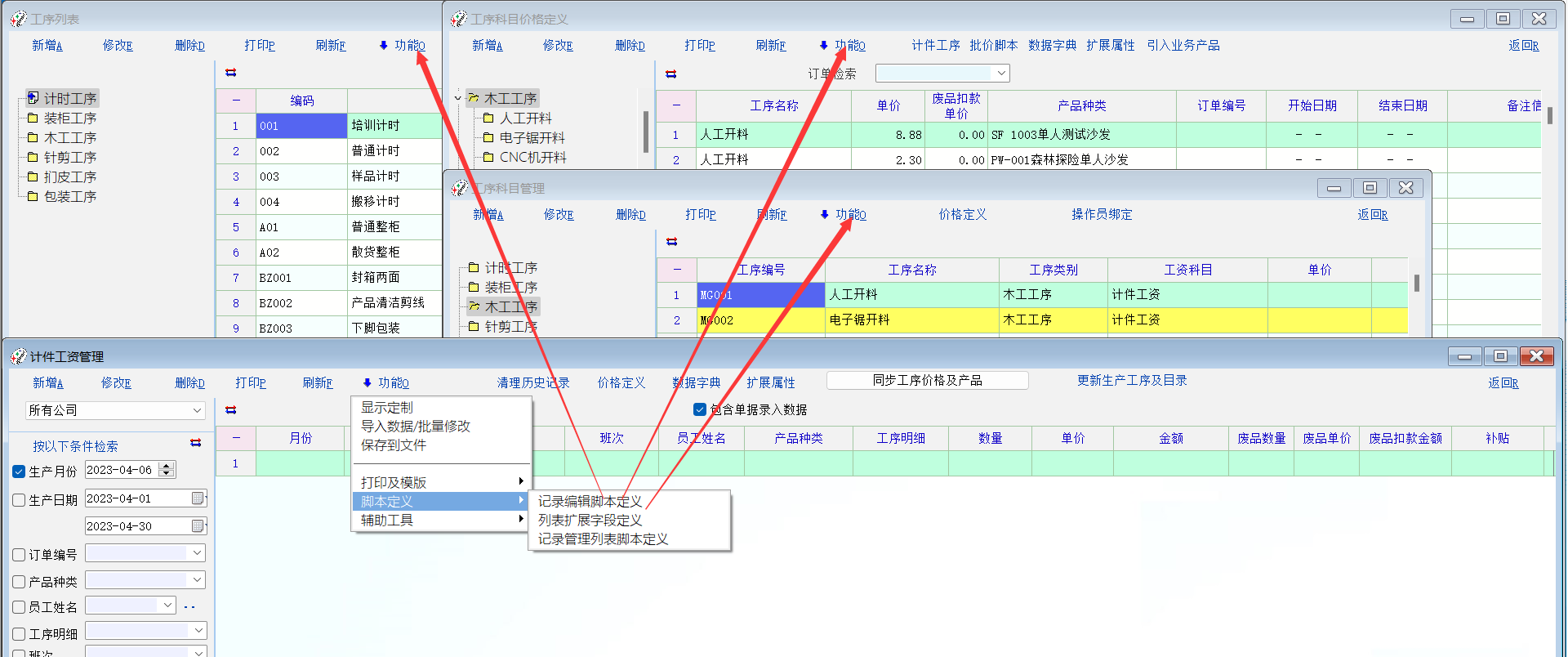Click folder icon of 包装工序 in 工序列表 tree
Image resolution: width=1568 pixels, height=657 pixels.
33,197
